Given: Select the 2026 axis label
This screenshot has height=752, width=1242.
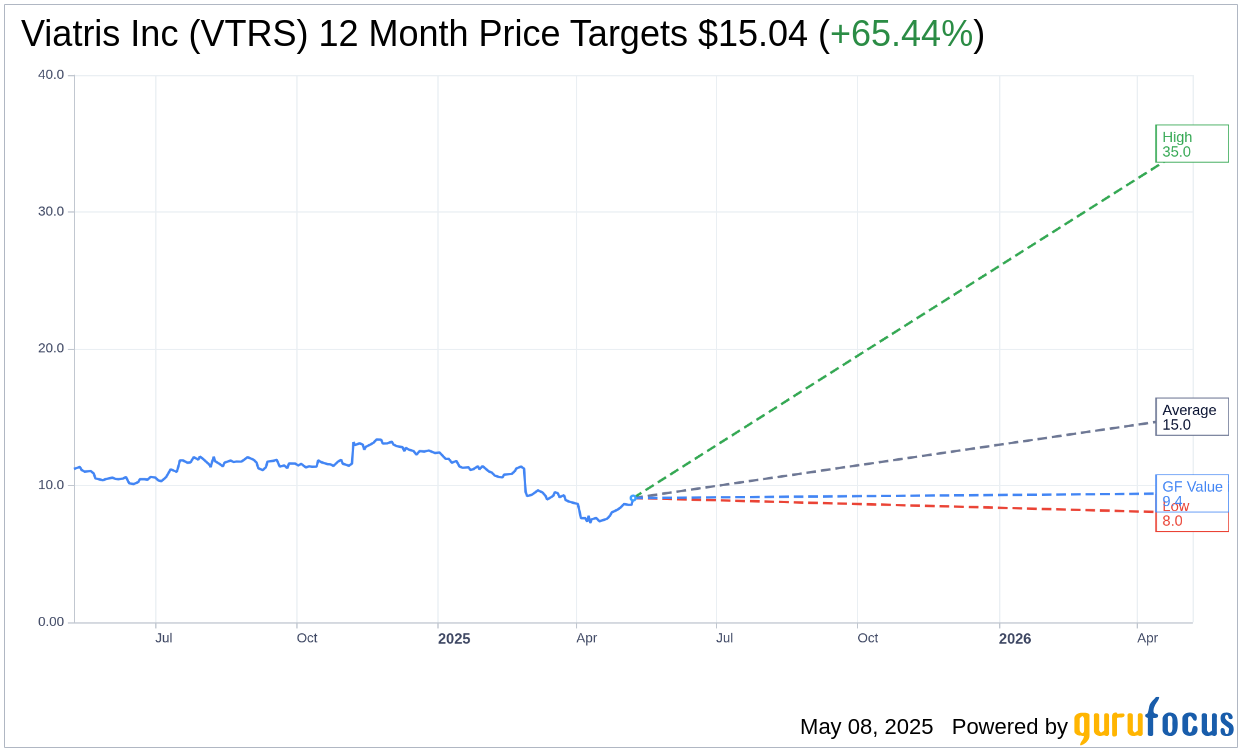Looking at the screenshot, I should pos(1015,638).
